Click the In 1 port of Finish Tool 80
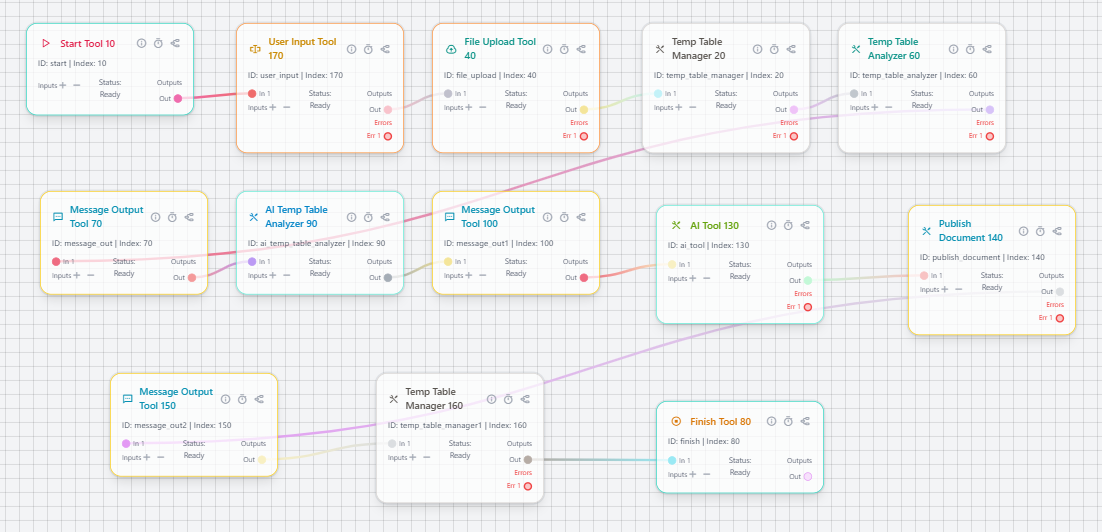Screen dimensions: 1102x532 pos(672,461)
